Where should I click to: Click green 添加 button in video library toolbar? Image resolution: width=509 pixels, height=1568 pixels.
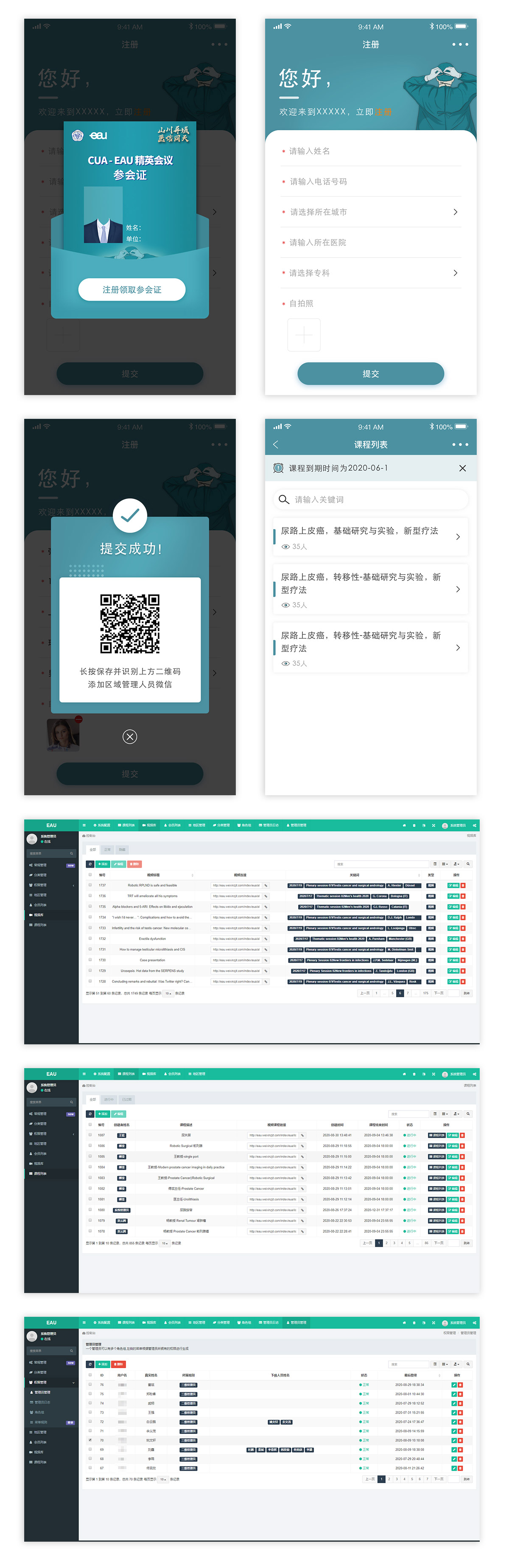103,864
